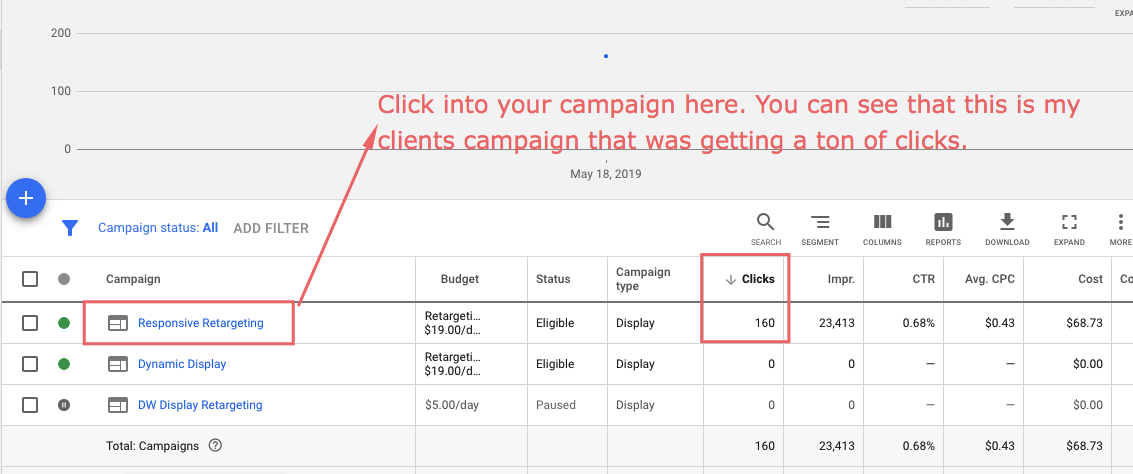Open Campaign status: All filter

[158, 228]
